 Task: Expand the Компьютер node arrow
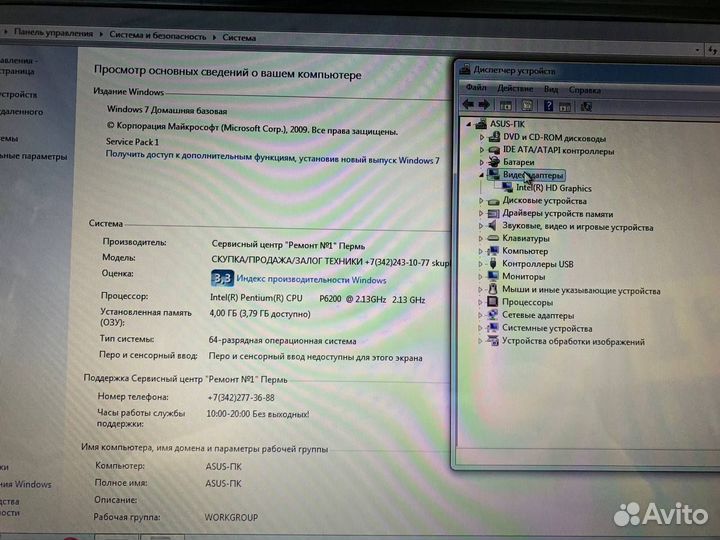(x=480, y=252)
